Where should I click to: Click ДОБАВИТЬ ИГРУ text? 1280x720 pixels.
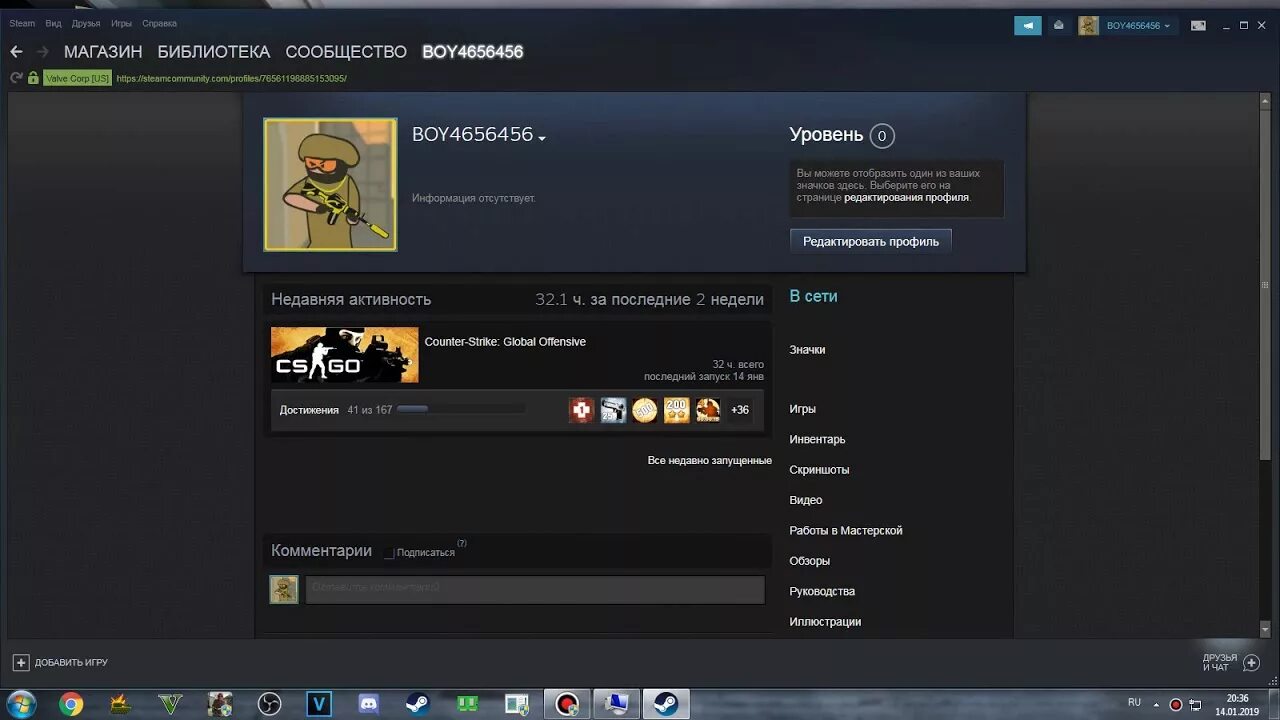click(x=71, y=662)
